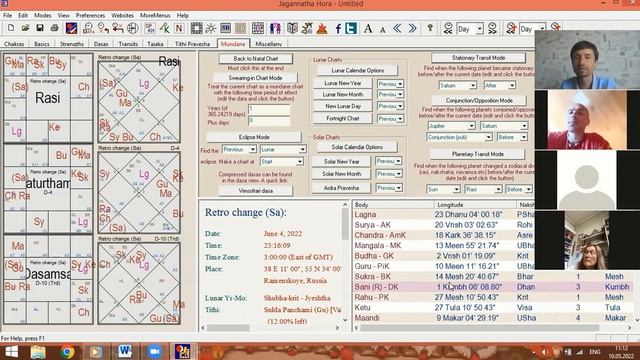Open Google Chrome from the taskbar
This screenshot has height=360, width=640.
[x=67, y=352]
